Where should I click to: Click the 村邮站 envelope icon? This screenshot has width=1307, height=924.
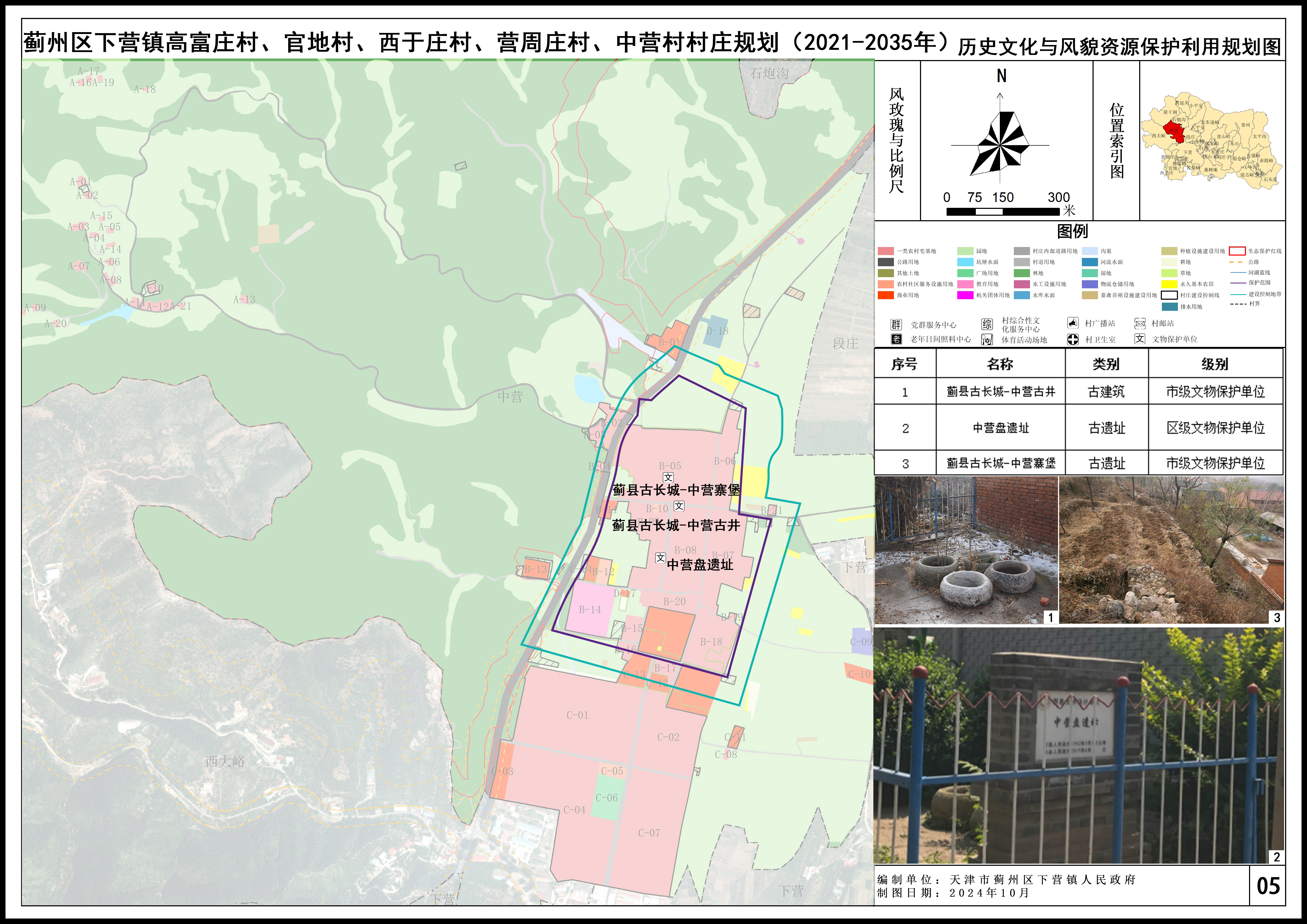pos(1140,324)
